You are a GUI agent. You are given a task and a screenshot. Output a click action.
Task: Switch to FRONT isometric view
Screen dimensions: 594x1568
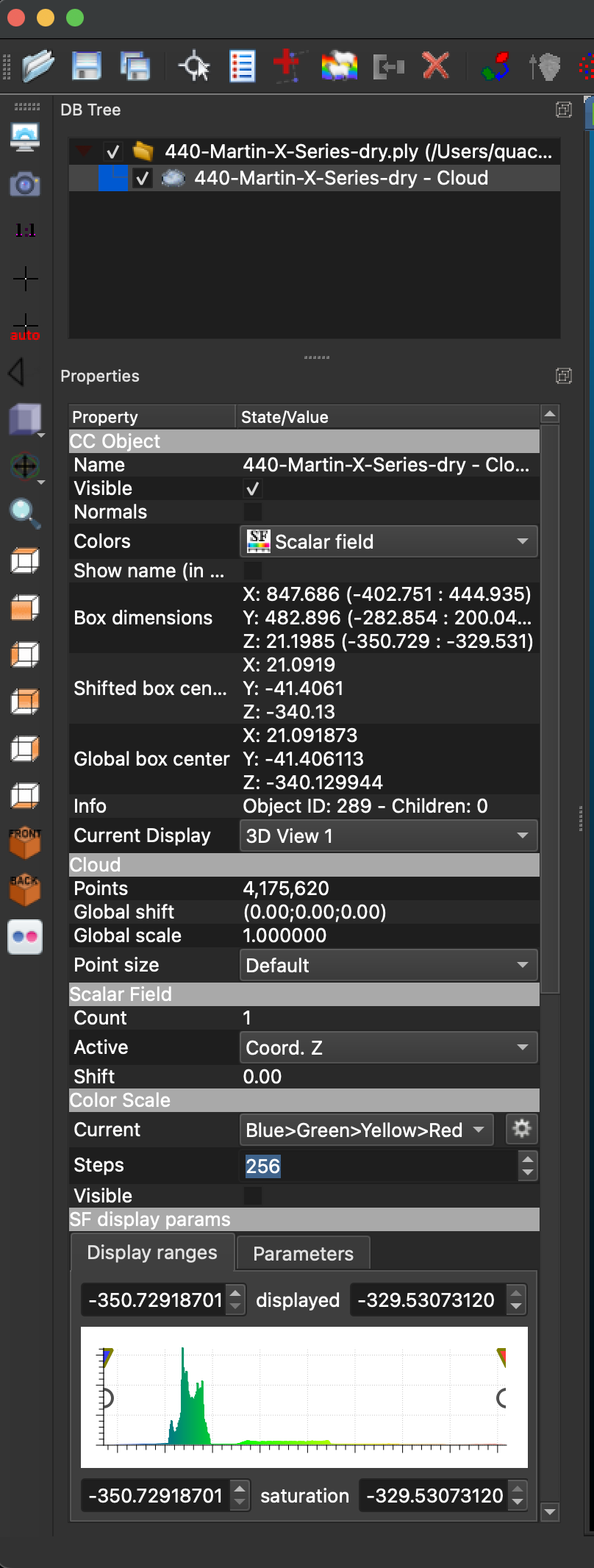(x=25, y=843)
